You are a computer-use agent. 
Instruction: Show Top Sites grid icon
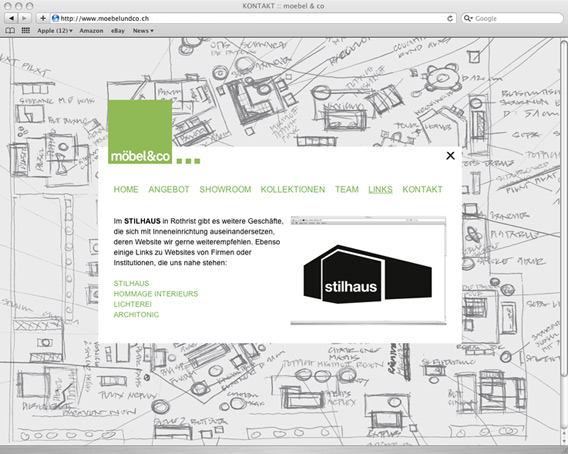pos(25,30)
